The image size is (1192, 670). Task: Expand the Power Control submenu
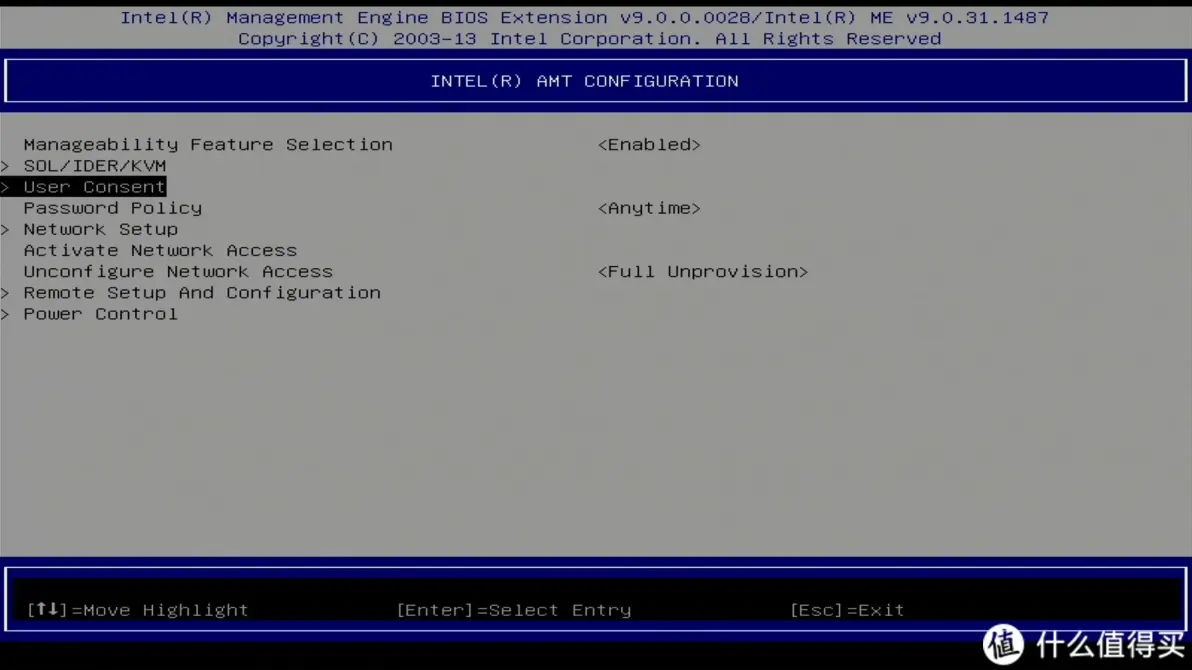point(100,313)
